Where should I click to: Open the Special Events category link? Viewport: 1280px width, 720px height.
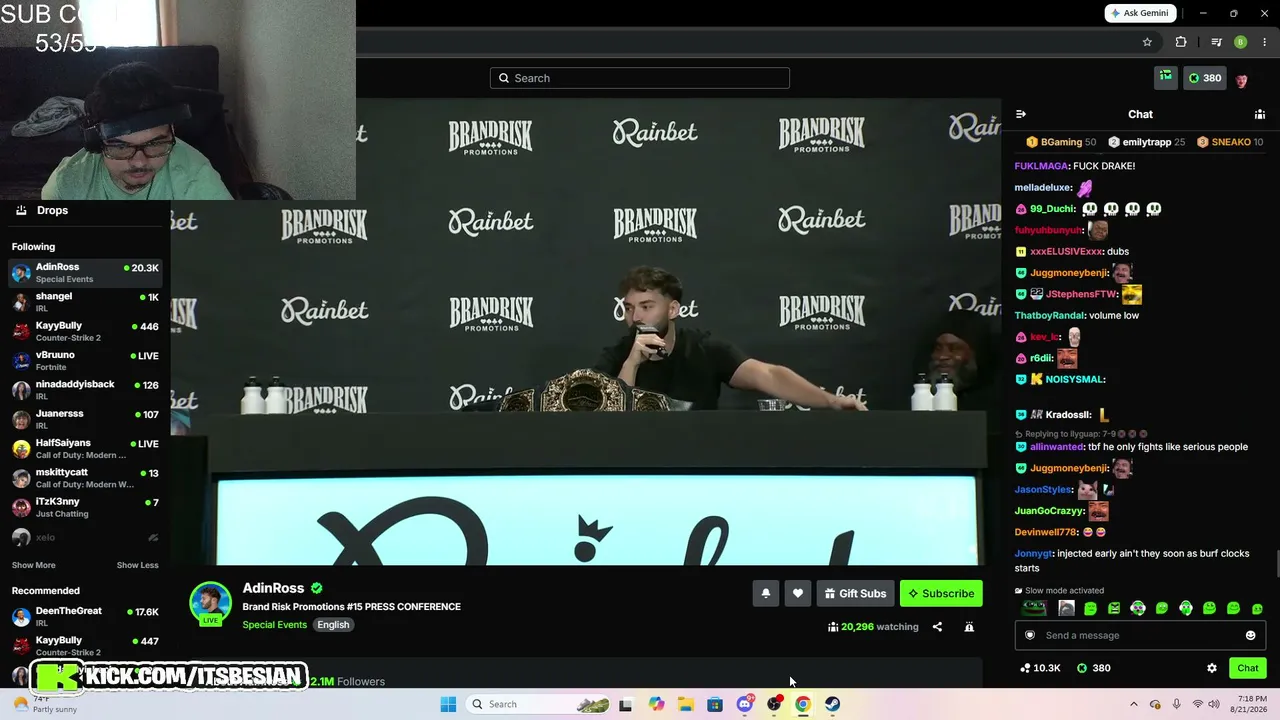click(274, 625)
